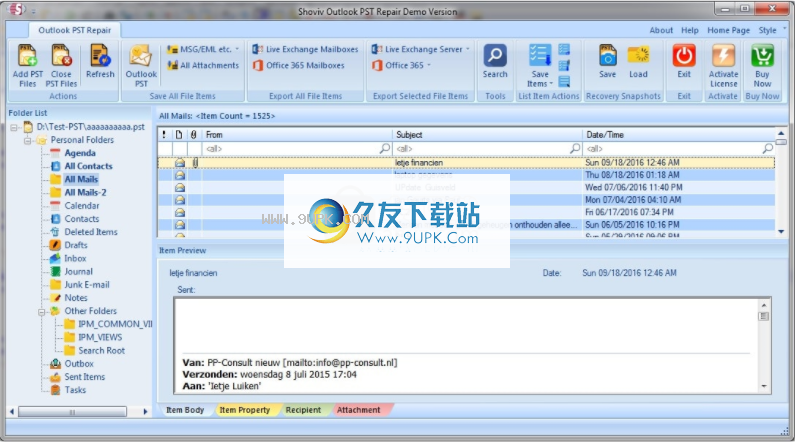This screenshot has width=795, height=443.
Task: Open the Style menu
Action: click(767, 30)
